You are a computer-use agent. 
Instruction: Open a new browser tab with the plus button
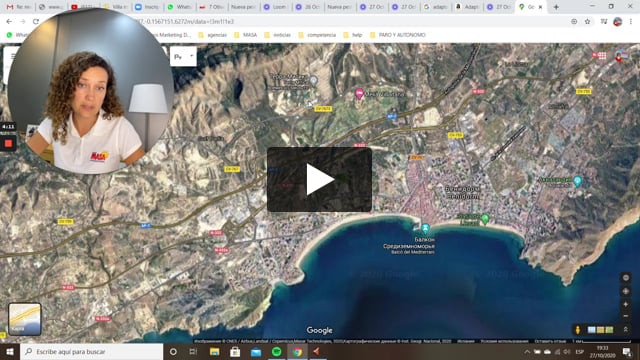pyautogui.click(x=556, y=7)
